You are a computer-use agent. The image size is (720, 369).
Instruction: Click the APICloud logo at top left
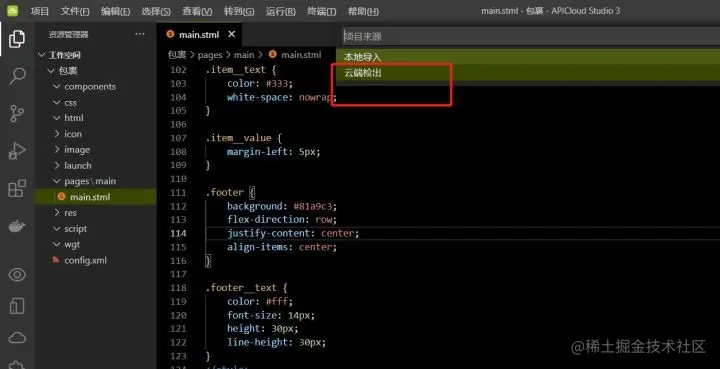12,11
